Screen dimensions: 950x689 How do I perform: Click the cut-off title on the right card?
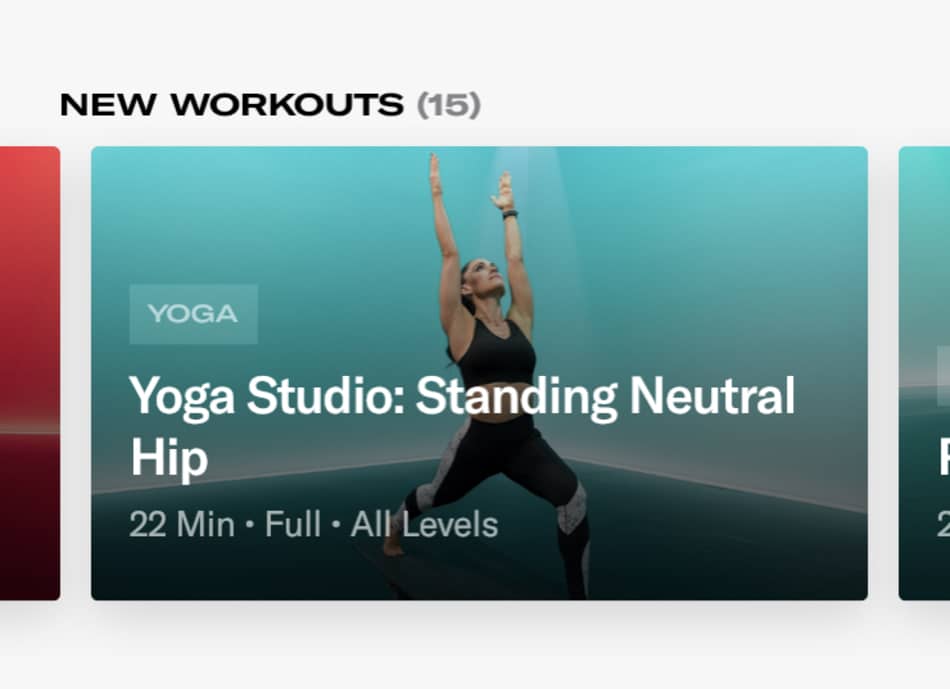(945, 459)
